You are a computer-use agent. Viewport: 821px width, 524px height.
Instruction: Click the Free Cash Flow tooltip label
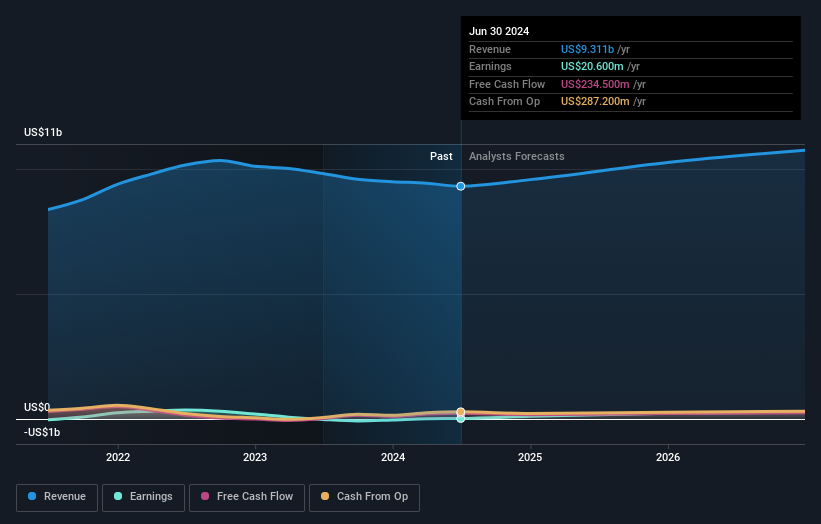pyautogui.click(x=507, y=84)
